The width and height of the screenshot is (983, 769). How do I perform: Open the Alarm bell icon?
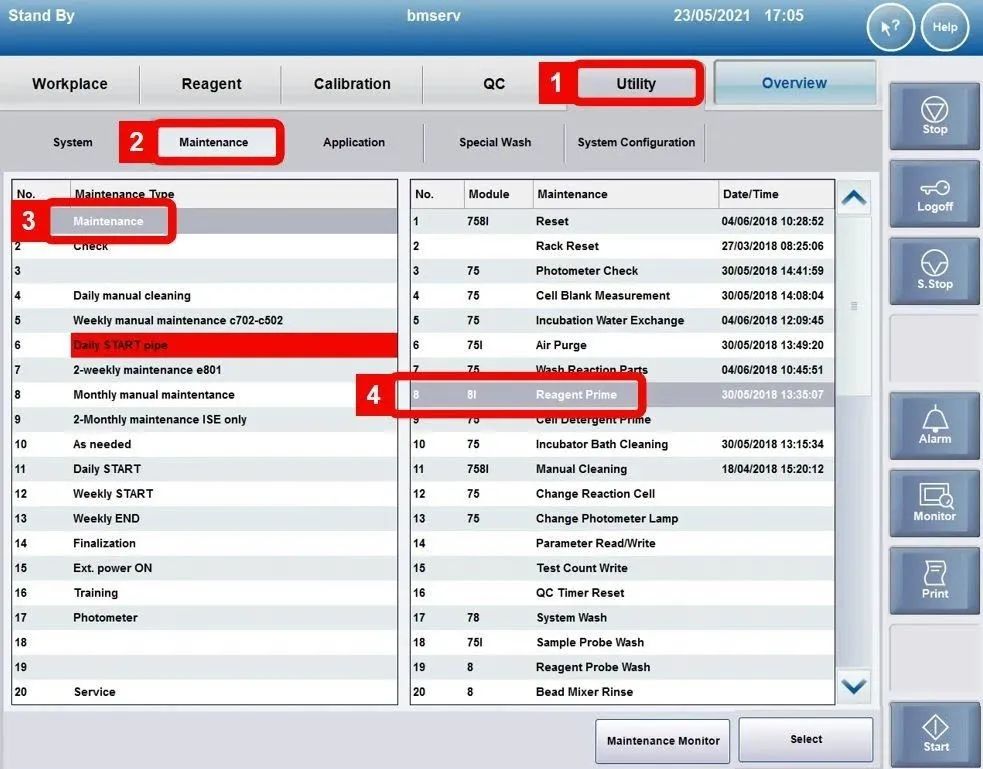point(934,426)
